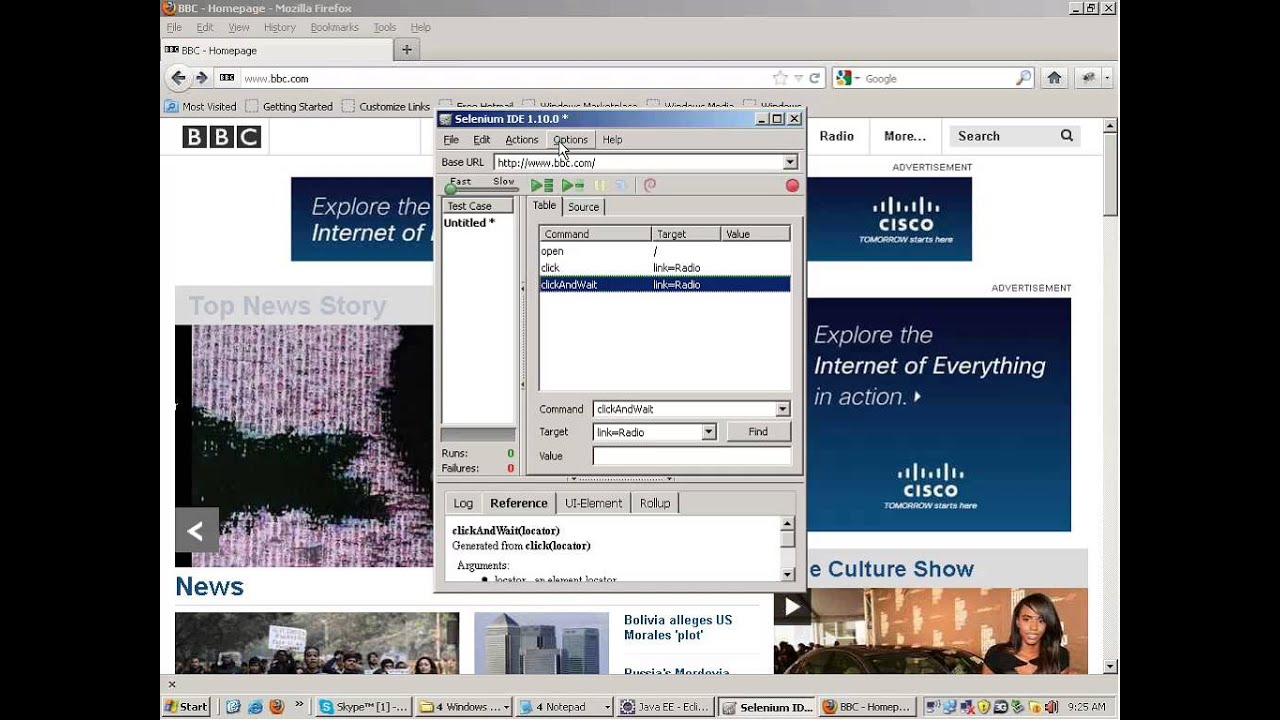This screenshot has height=720, width=1280.
Task: Launch Internet Explorer from quick launch bar
Action: click(x=255, y=706)
